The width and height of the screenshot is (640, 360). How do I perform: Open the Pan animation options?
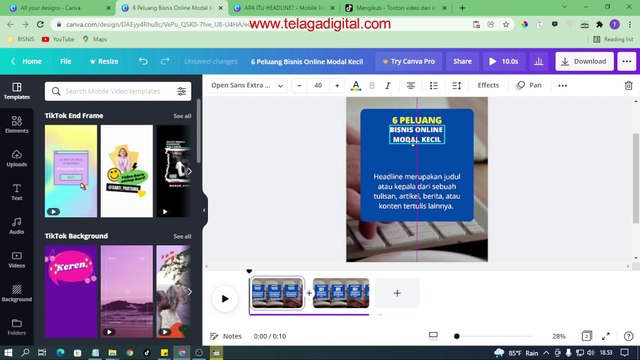529,85
